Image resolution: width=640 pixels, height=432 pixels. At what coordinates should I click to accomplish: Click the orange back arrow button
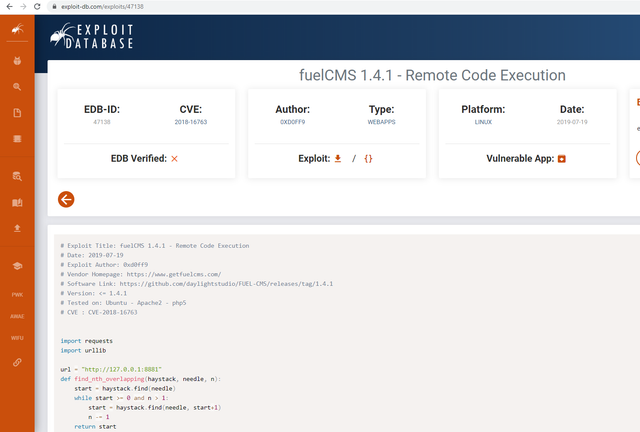click(x=66, y=200)
